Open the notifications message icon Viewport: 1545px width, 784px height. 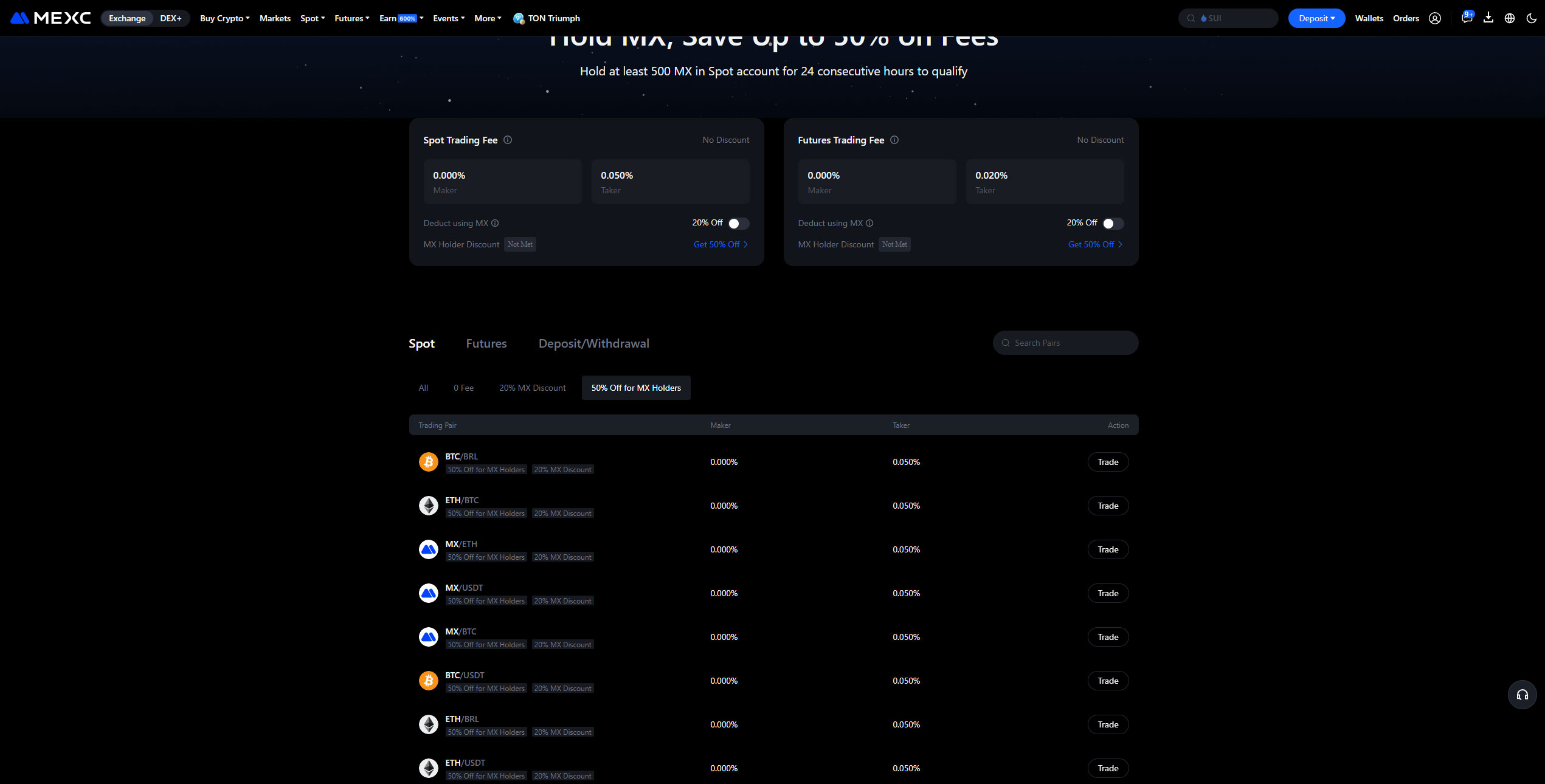pyautogui.click(x=1467, y=18)
